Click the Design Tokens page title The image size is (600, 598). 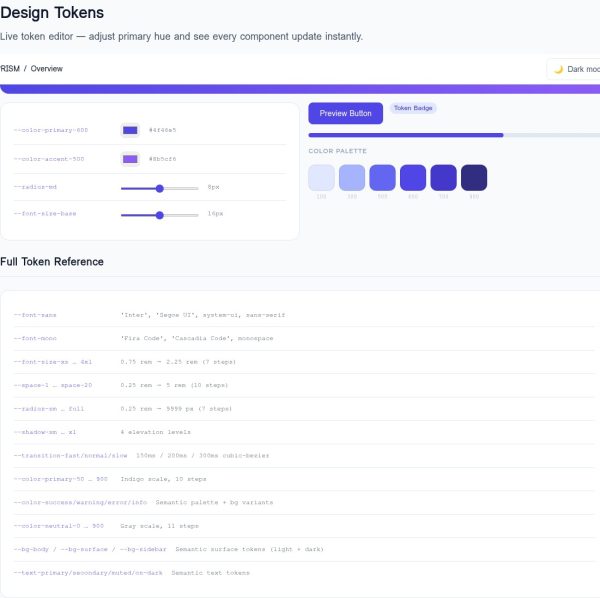pos(52,13)
